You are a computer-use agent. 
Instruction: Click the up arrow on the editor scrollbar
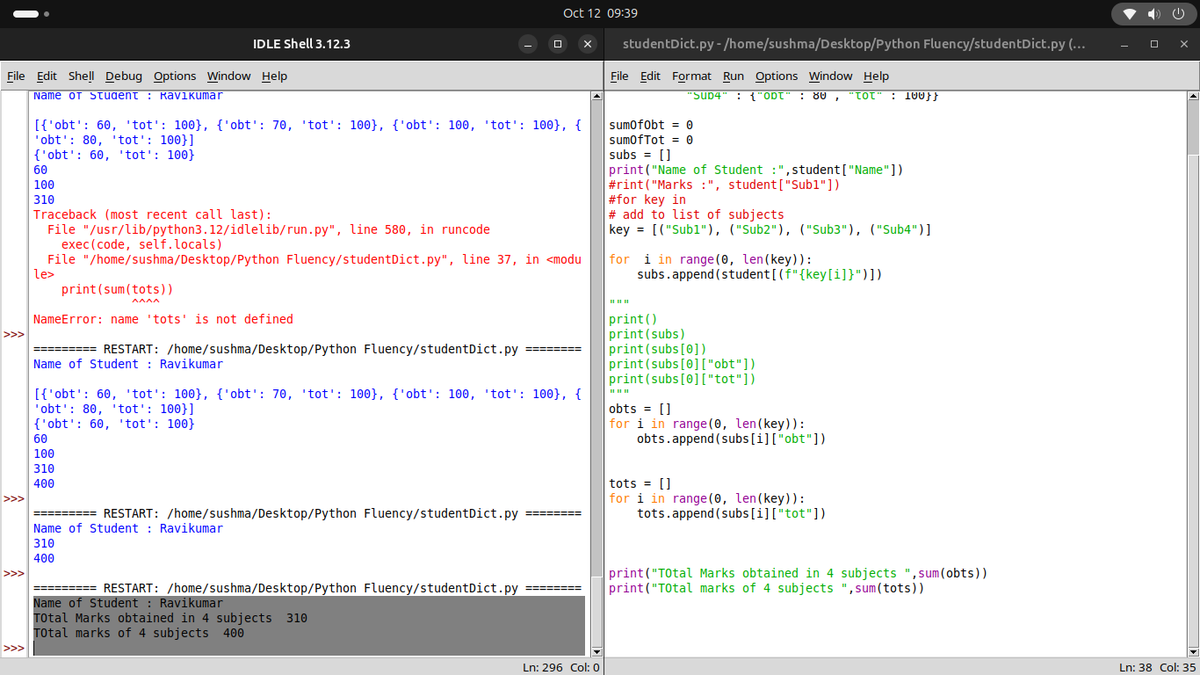pos(1192,95)
